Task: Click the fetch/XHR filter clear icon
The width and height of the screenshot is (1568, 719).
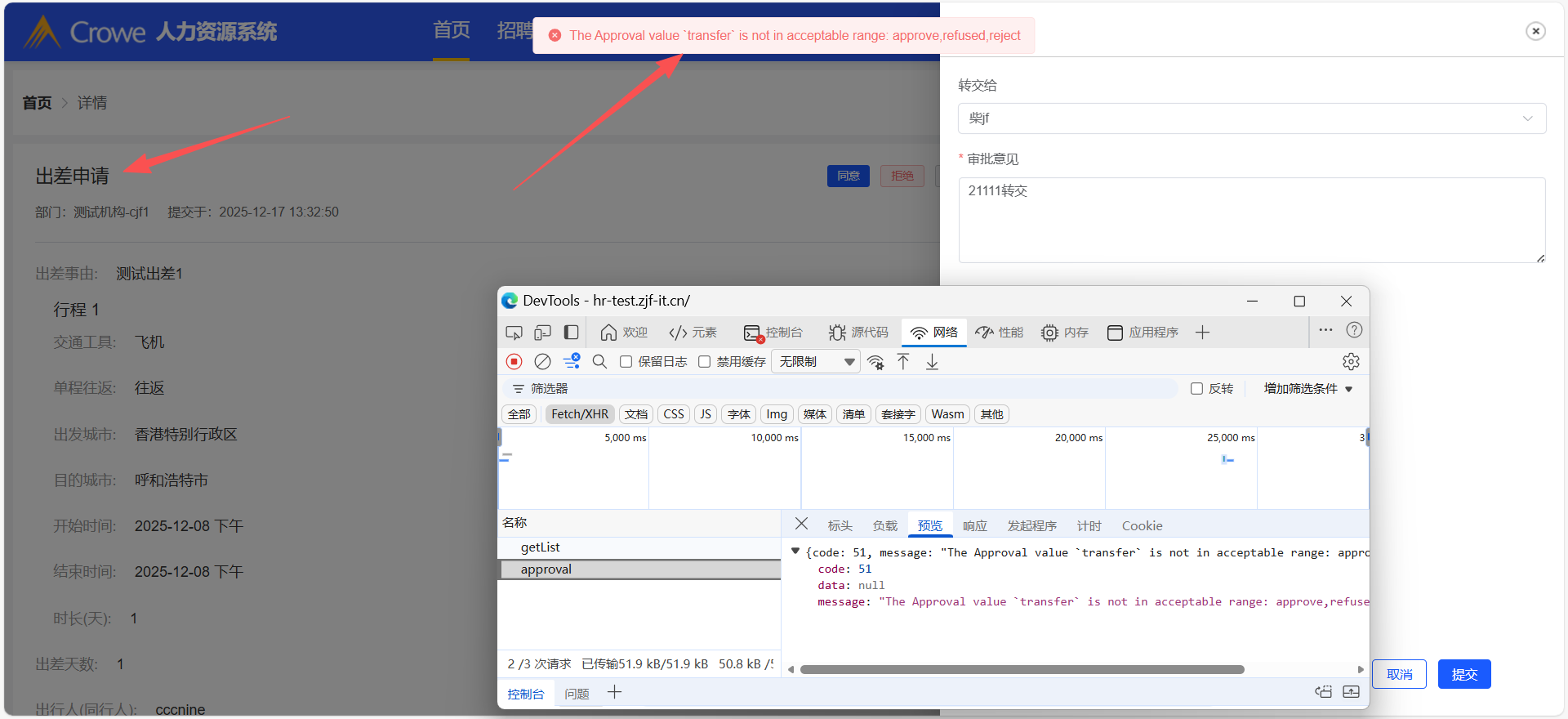Action: point(572,361)
